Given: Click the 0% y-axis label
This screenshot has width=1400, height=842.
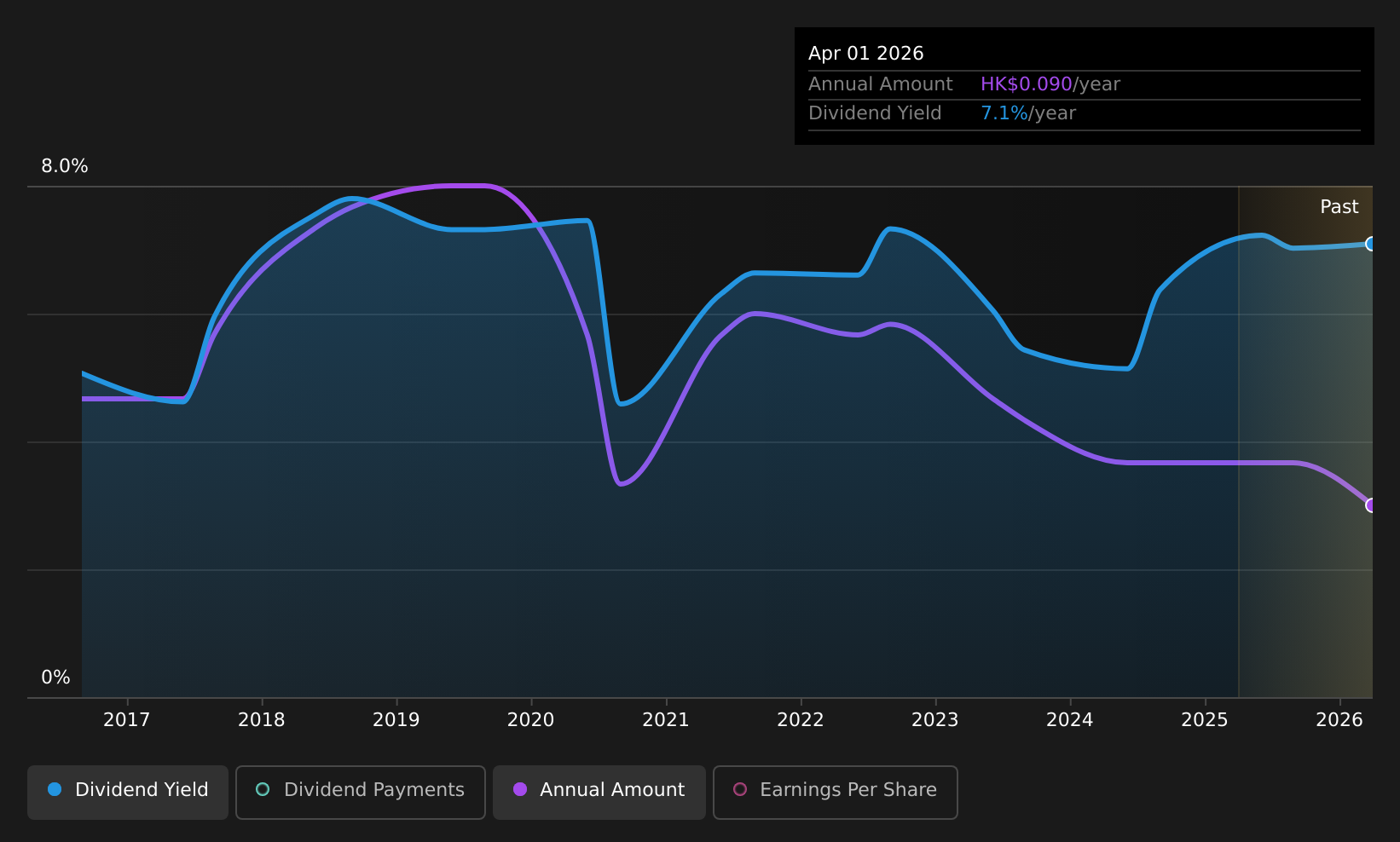Looking at the screenshot, I should point(55,678).
